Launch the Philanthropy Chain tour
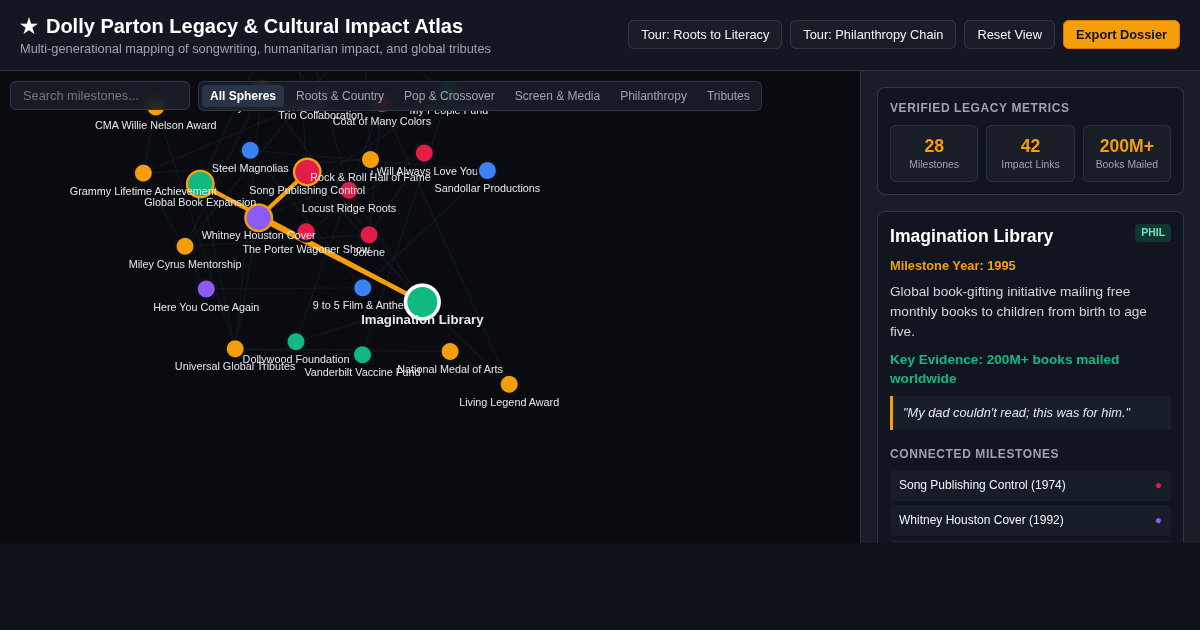The width and height of the screenshot is (1200, 630). (873, 35)
